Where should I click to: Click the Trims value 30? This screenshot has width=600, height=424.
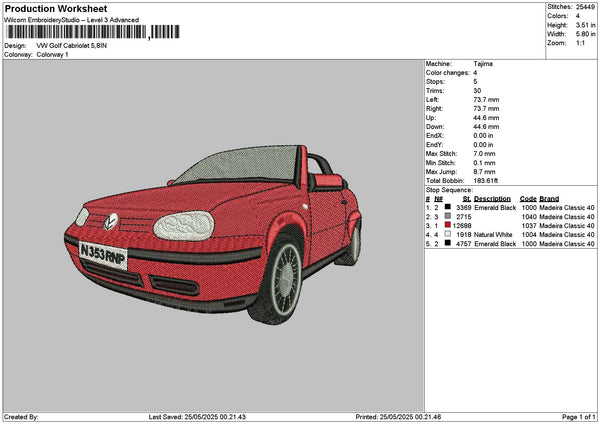[x=477, y=91]
